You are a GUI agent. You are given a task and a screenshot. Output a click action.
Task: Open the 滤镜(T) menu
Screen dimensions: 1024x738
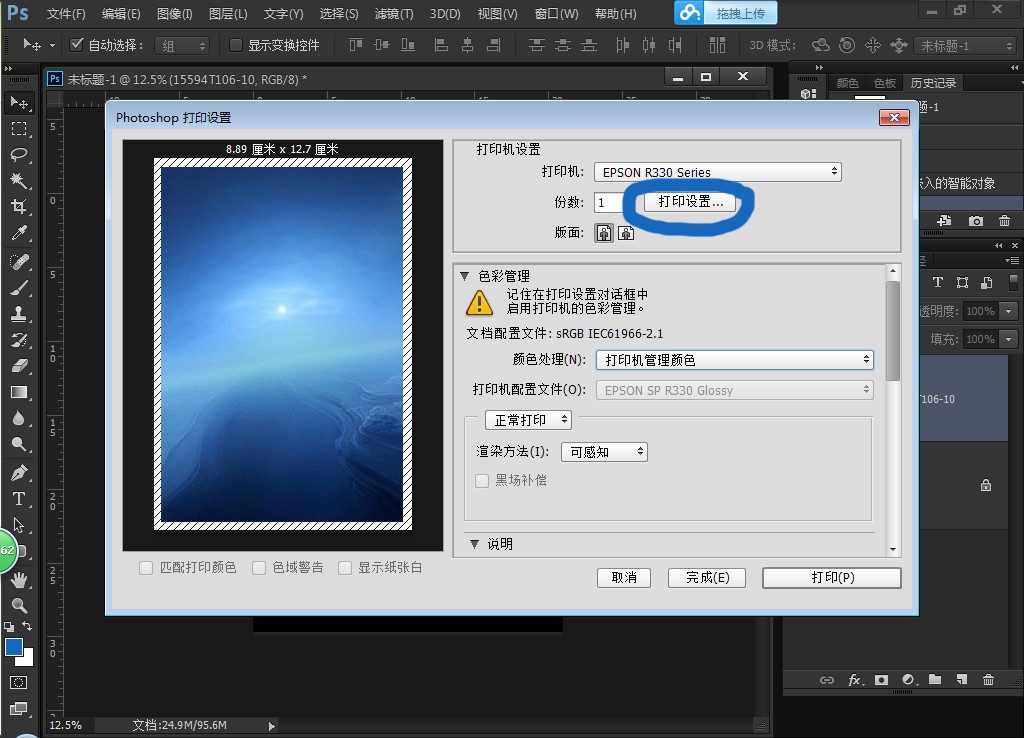click(394, 14)
